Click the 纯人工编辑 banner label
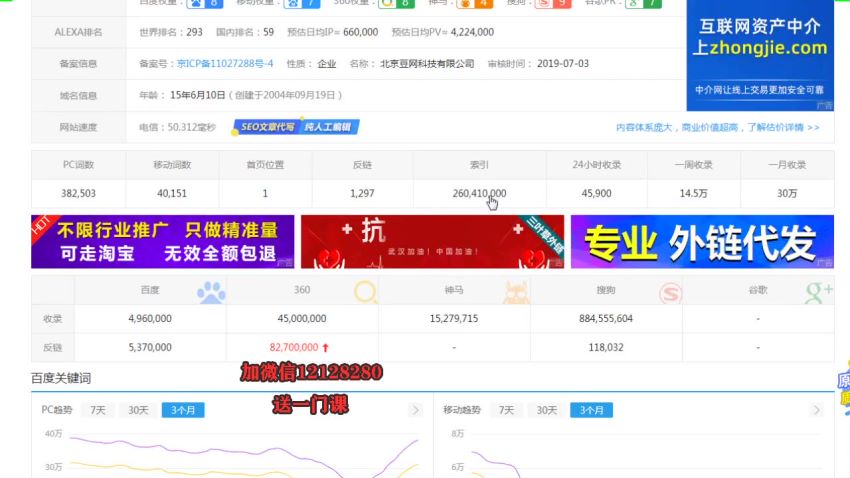The width and height of the screenshot is (850, 478). 329,127
